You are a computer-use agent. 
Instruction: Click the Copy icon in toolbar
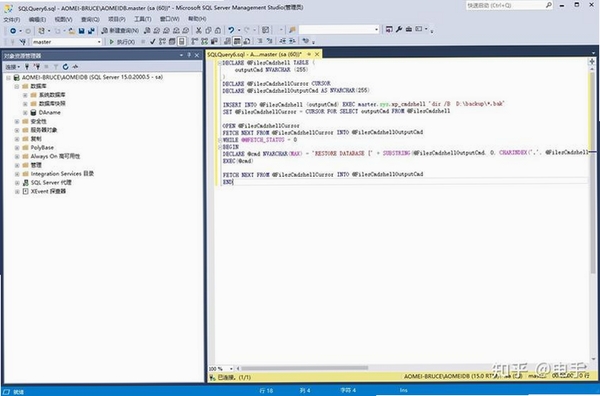click(x=208, y=30)
